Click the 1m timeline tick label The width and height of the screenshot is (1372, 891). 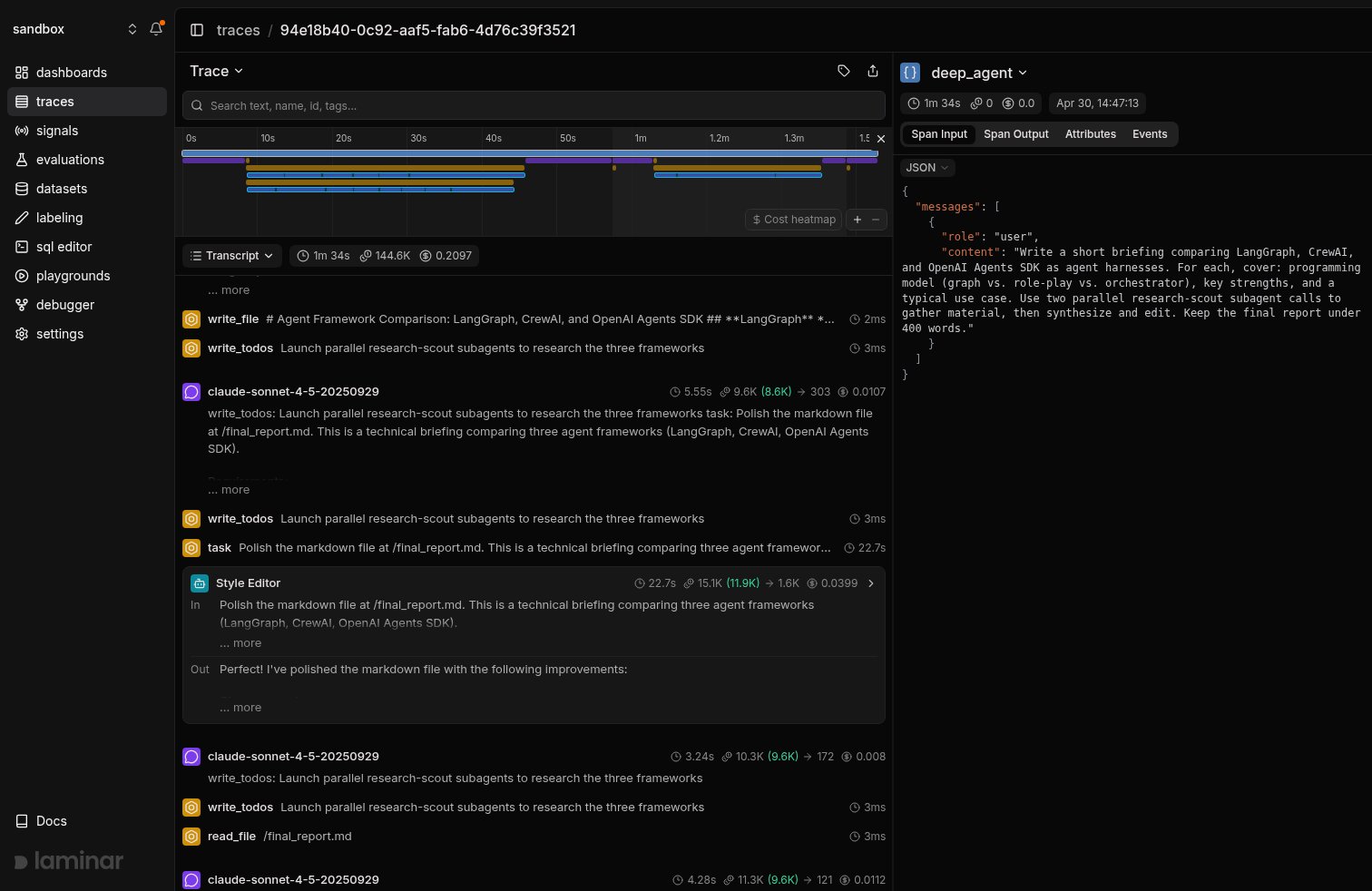tap(641, 139)
